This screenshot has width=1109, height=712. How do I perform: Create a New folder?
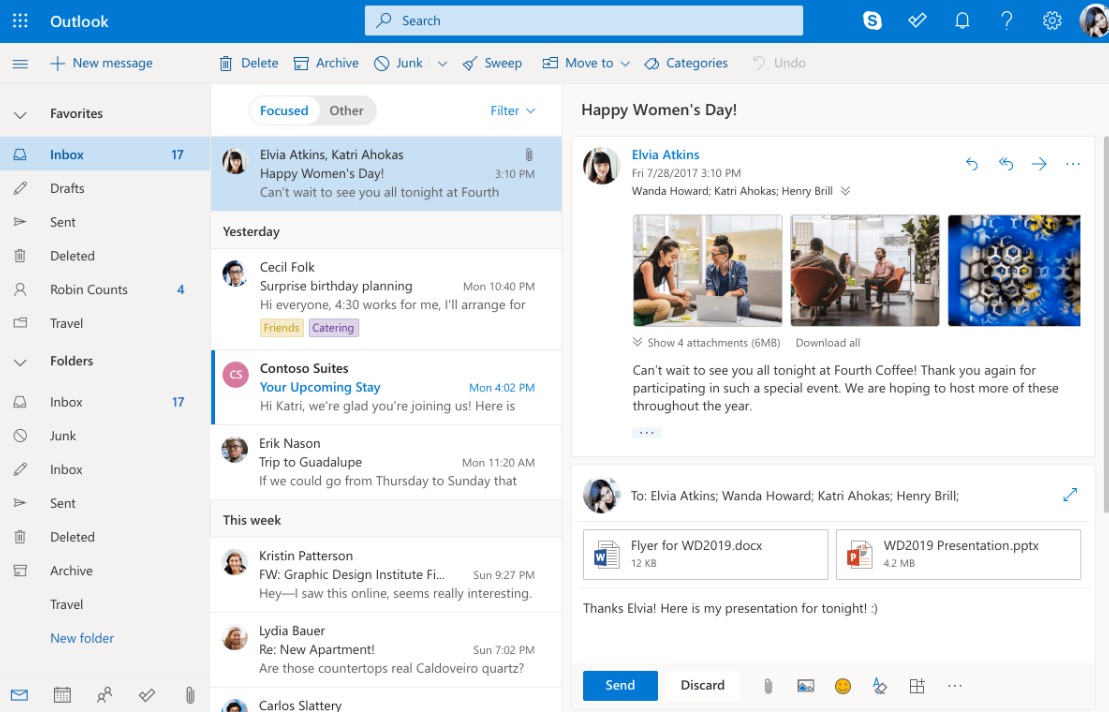point(82,638)
